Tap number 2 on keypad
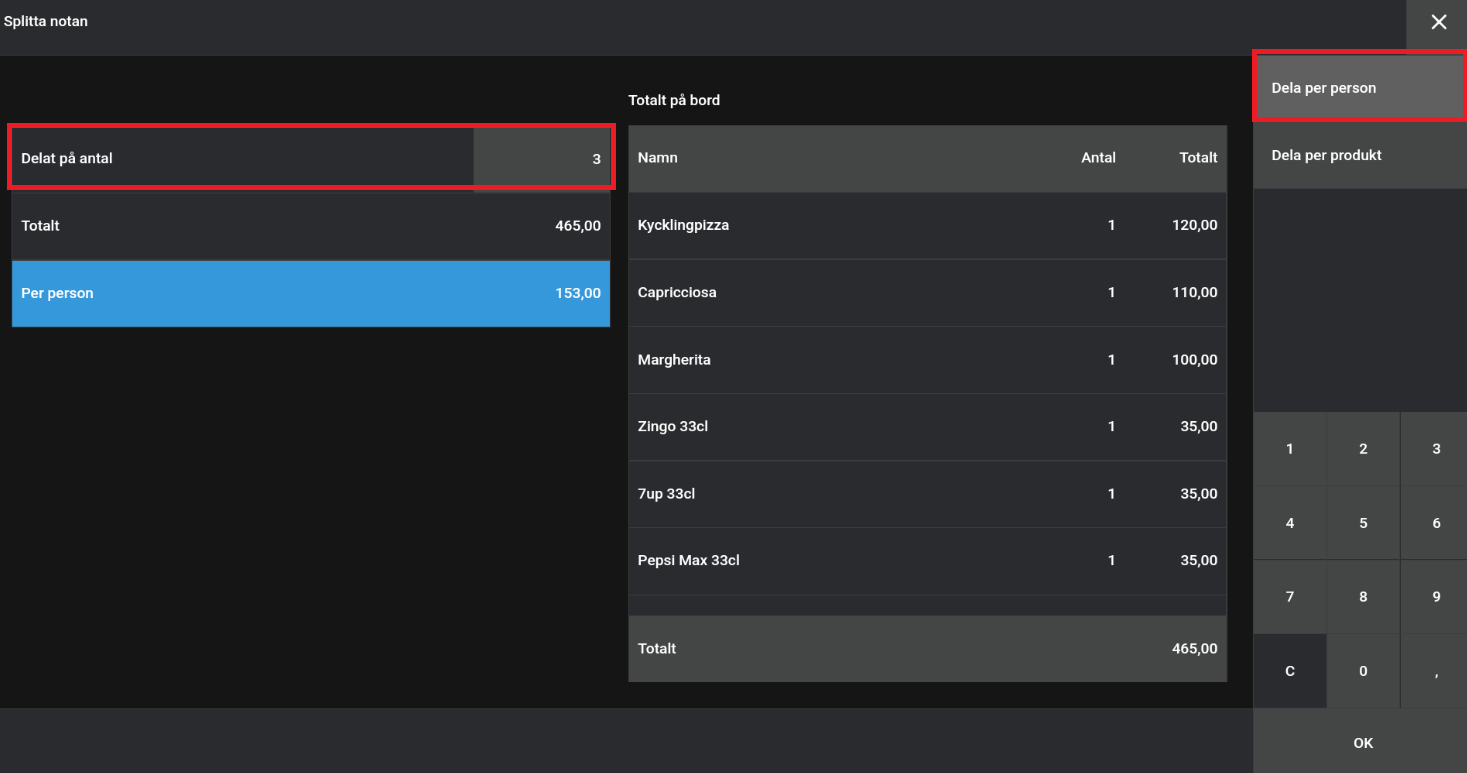 (1363, 449)
